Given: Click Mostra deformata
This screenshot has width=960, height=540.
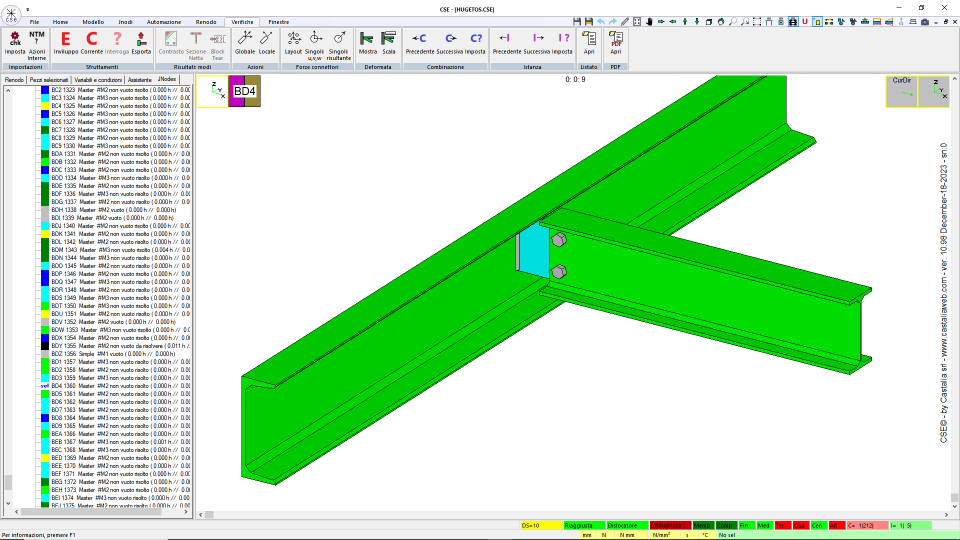Looking at the screenshot, I should point(367,43).
